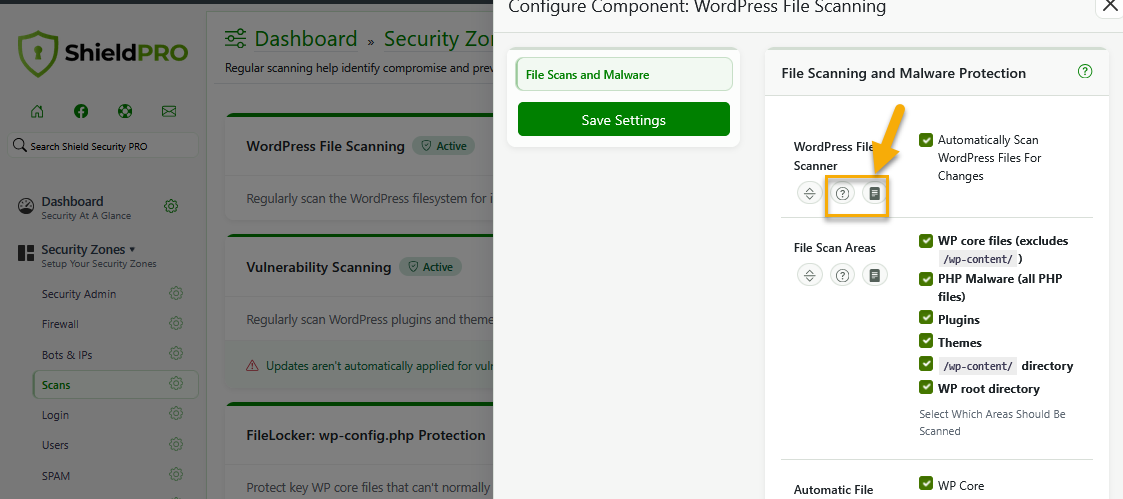Click the WordPress File Scanning card heading

(325, 146)
